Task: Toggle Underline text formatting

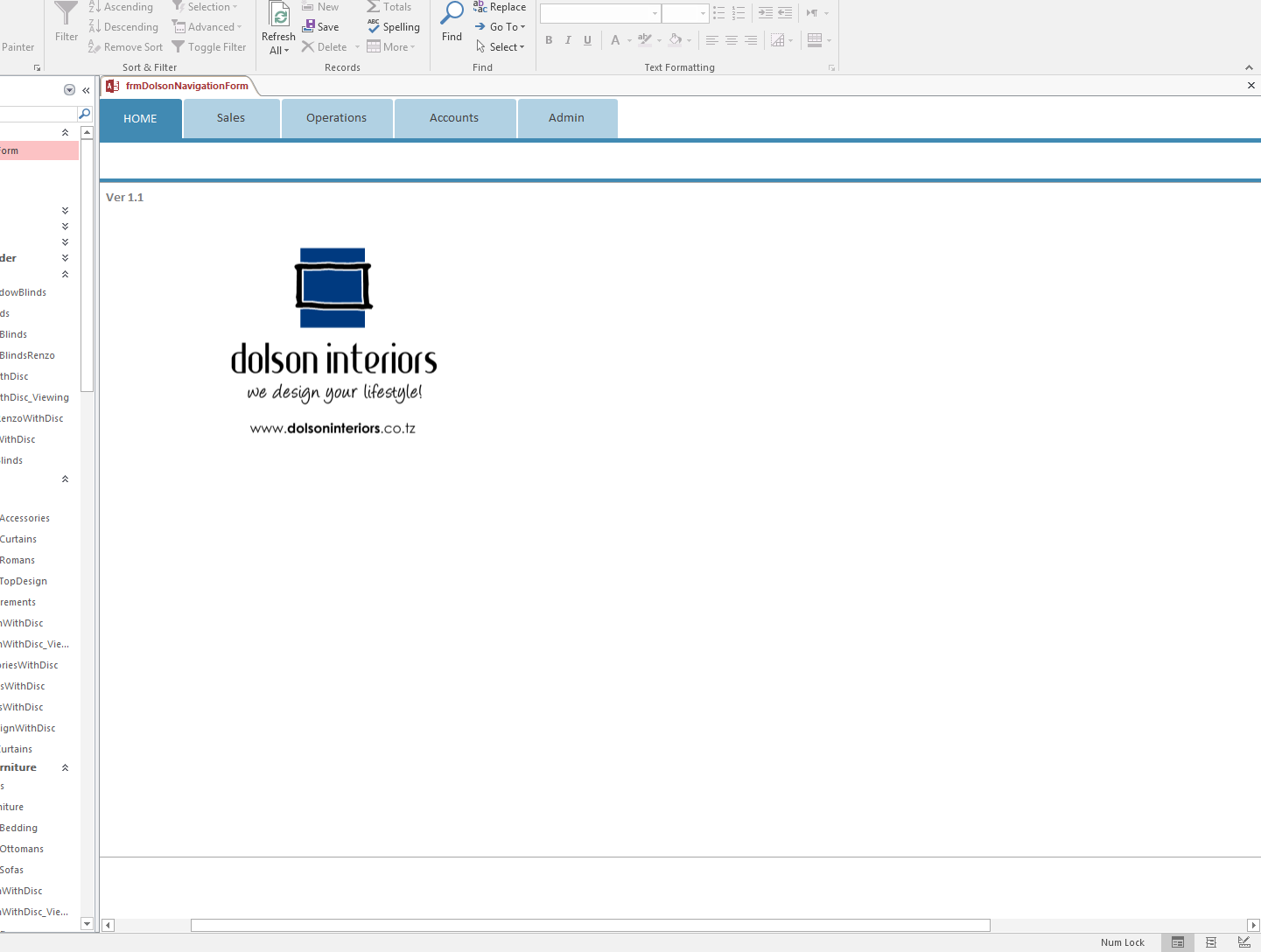Action: [x=587, y=40]
